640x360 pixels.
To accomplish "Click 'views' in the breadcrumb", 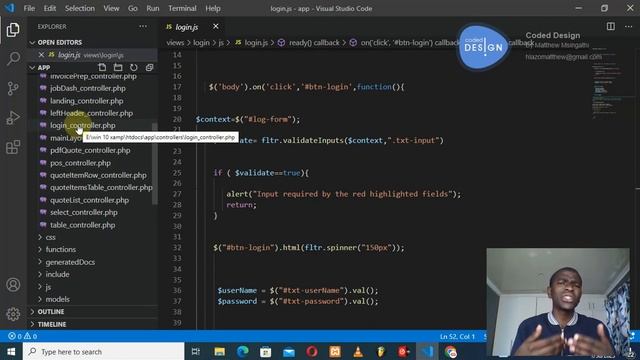I will pyautogui.click(x=175, y=42).
